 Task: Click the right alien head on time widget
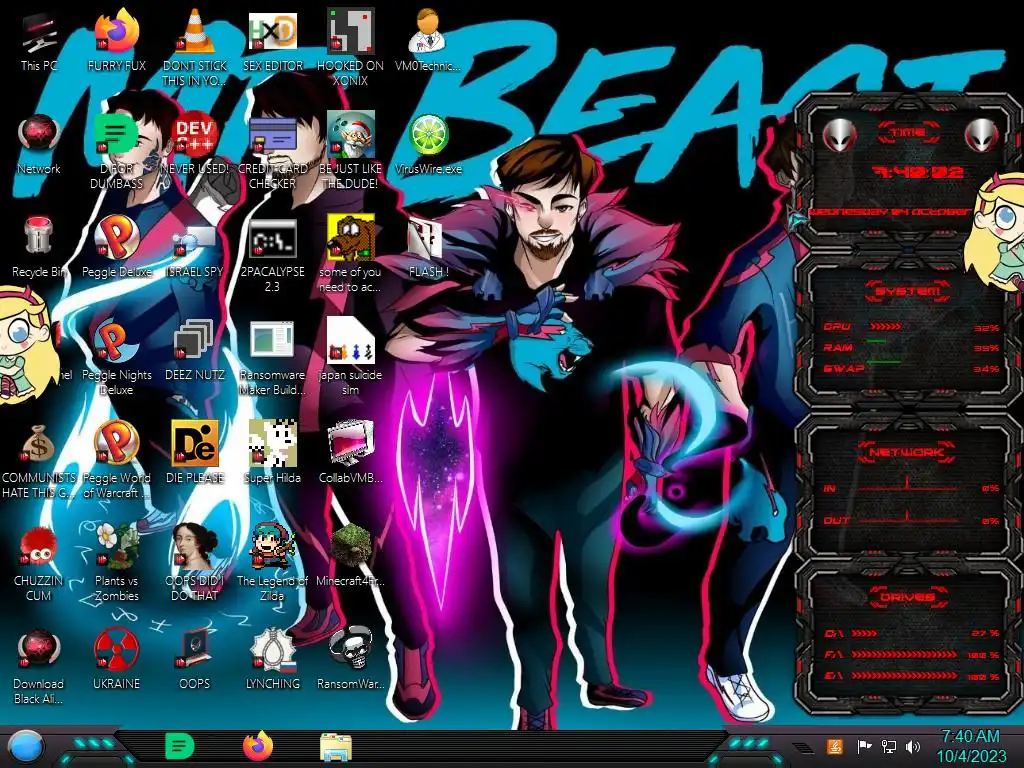coord(982,136)
